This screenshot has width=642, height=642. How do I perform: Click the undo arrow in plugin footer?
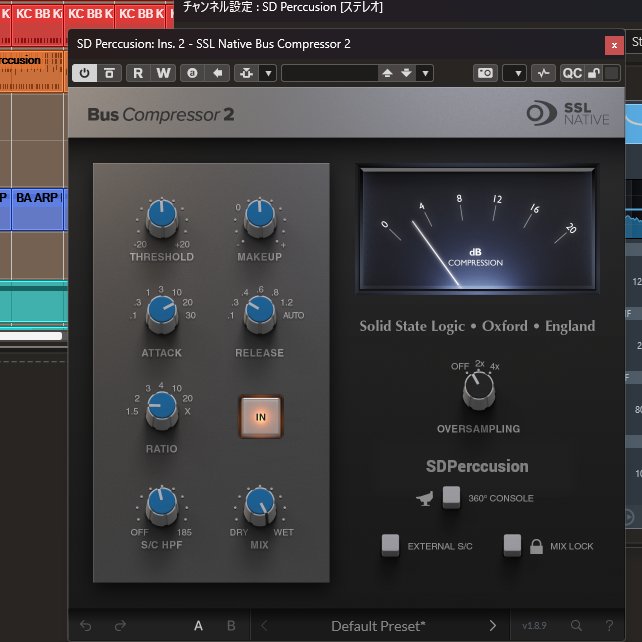pyautogui.click(x=86, y=626)
